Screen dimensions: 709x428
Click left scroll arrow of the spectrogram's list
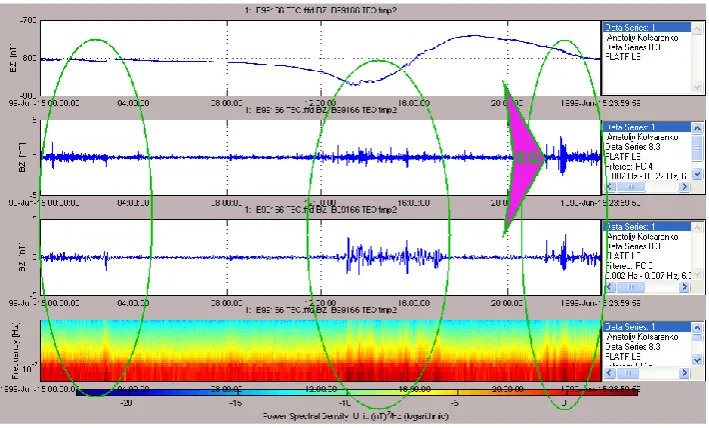[x=610, y=373]
